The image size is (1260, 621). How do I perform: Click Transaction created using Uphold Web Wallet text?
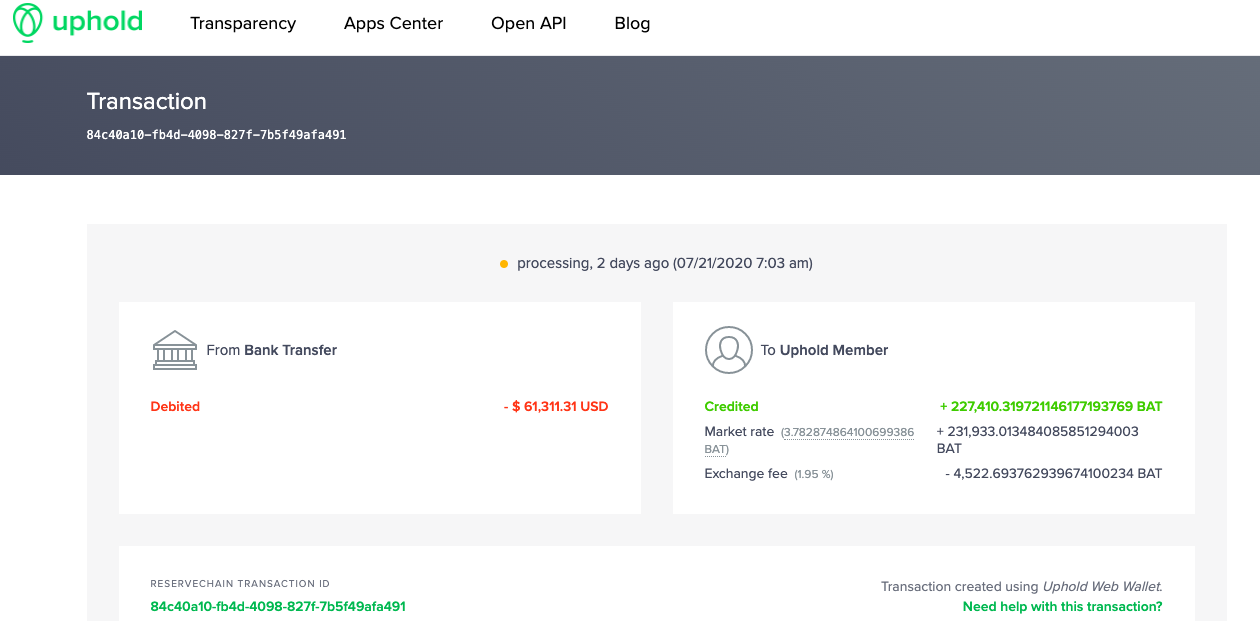1021,587
